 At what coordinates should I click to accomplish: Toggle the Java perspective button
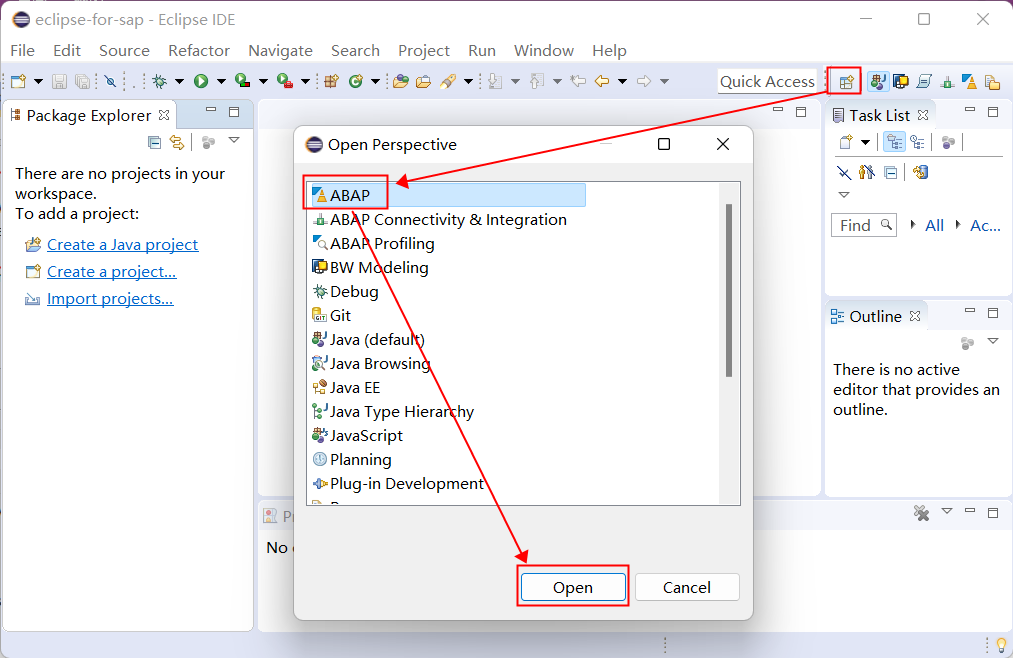(878, 82)
